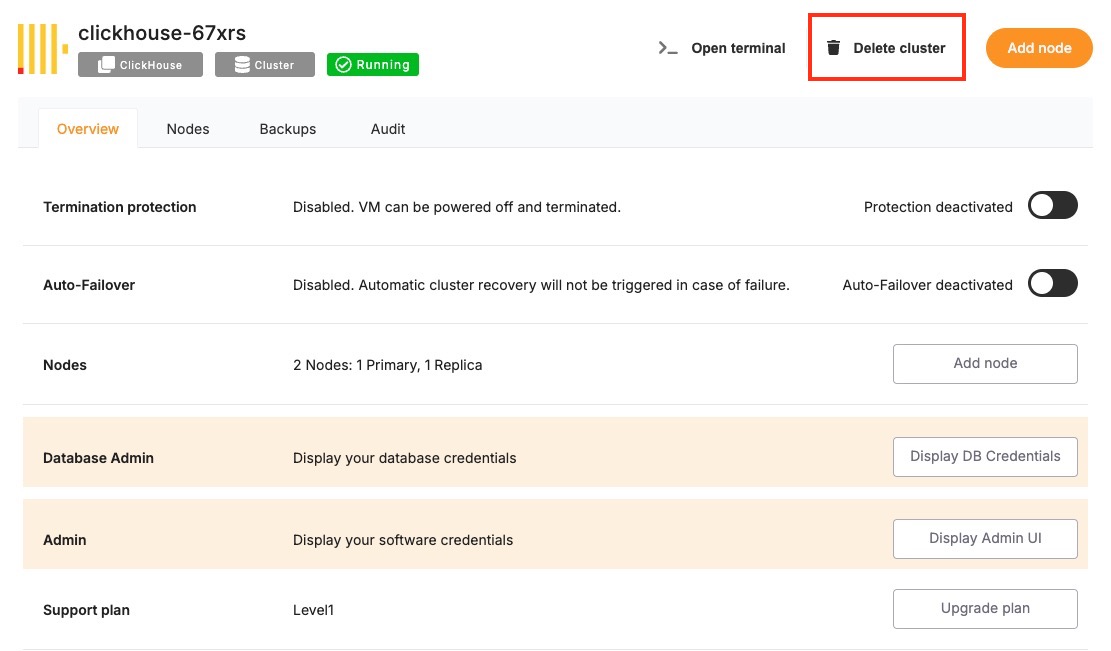The width and height of the screenshot is (1111, 651).
Task: Click Add node in the Nodes row
Action: pos(985,364)
